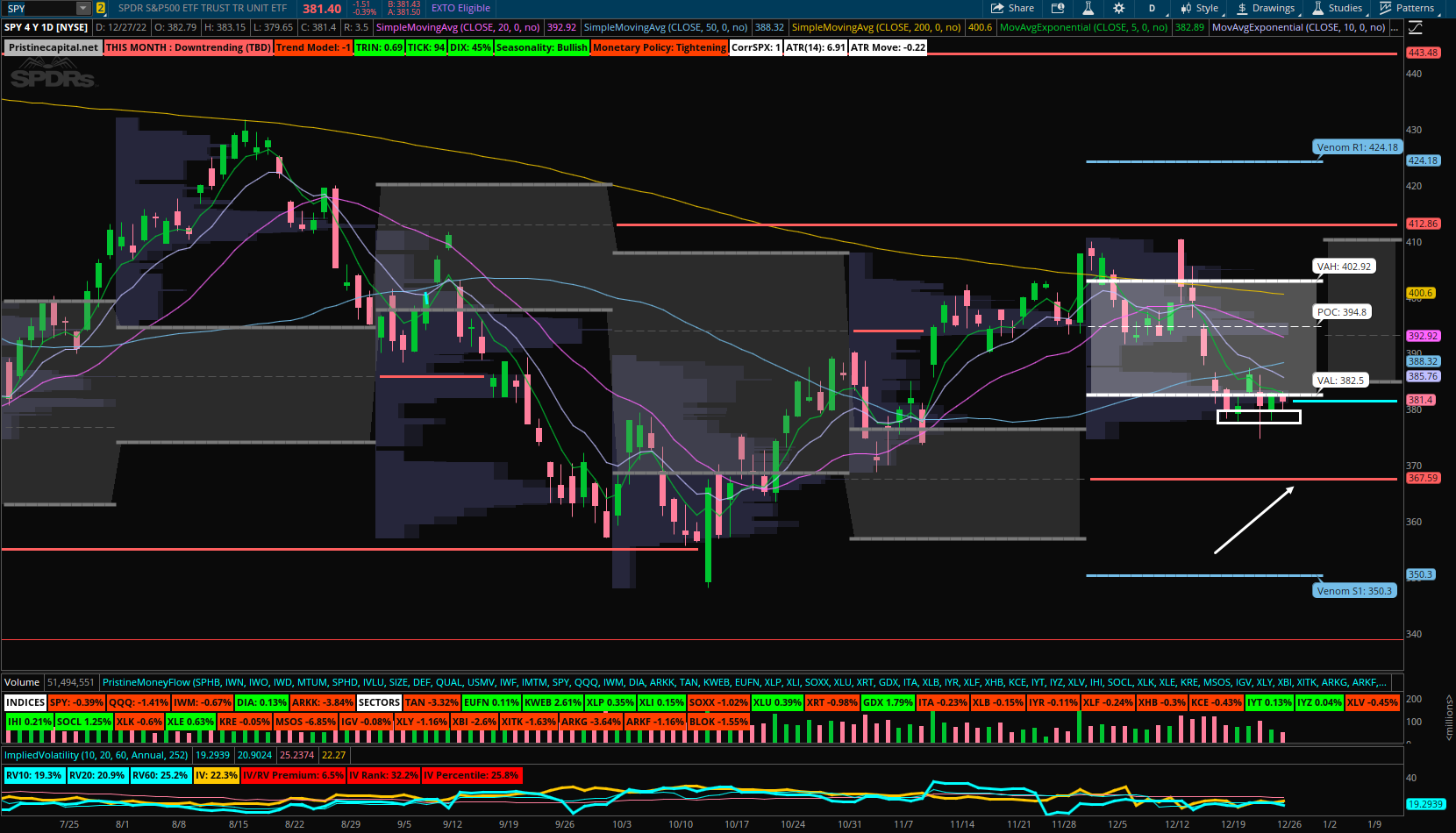Click the ImpliedVolatility study label
Image resolution: width=1456 pixels, height=833 pixels.
[x=96, y=755]
